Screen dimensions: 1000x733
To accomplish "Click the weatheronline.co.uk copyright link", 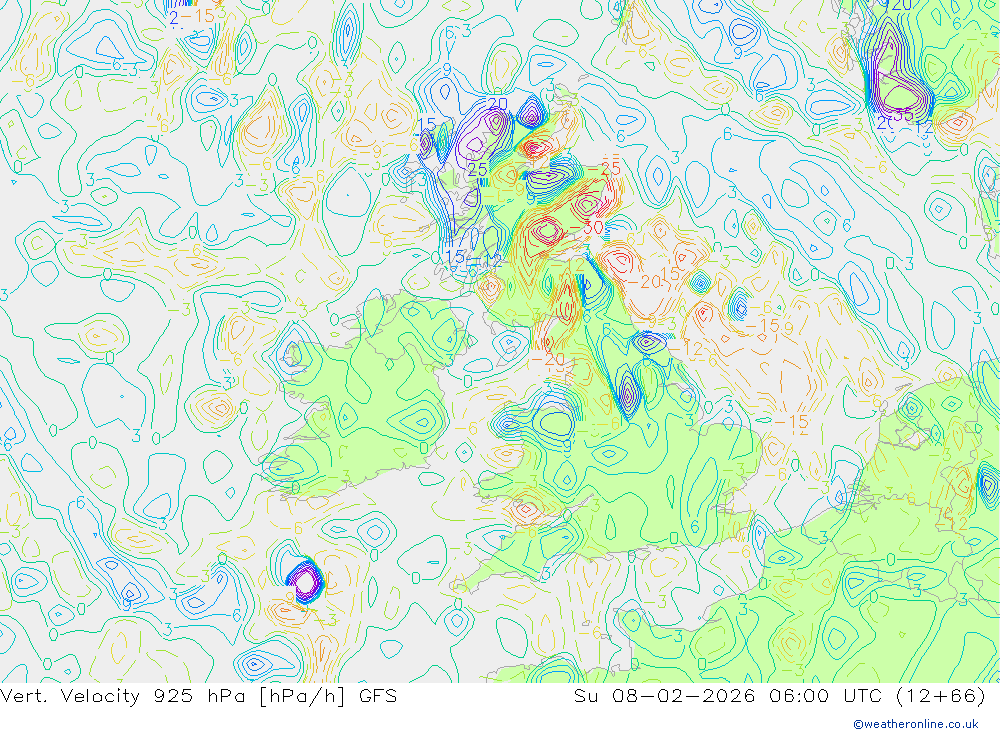I will point(915,724).
